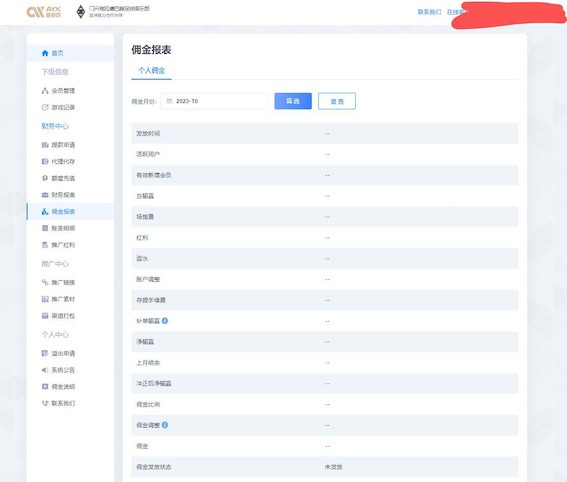Click the megaphone icon for 系统公告
This screenshot has height=482, width=567.
45,370
